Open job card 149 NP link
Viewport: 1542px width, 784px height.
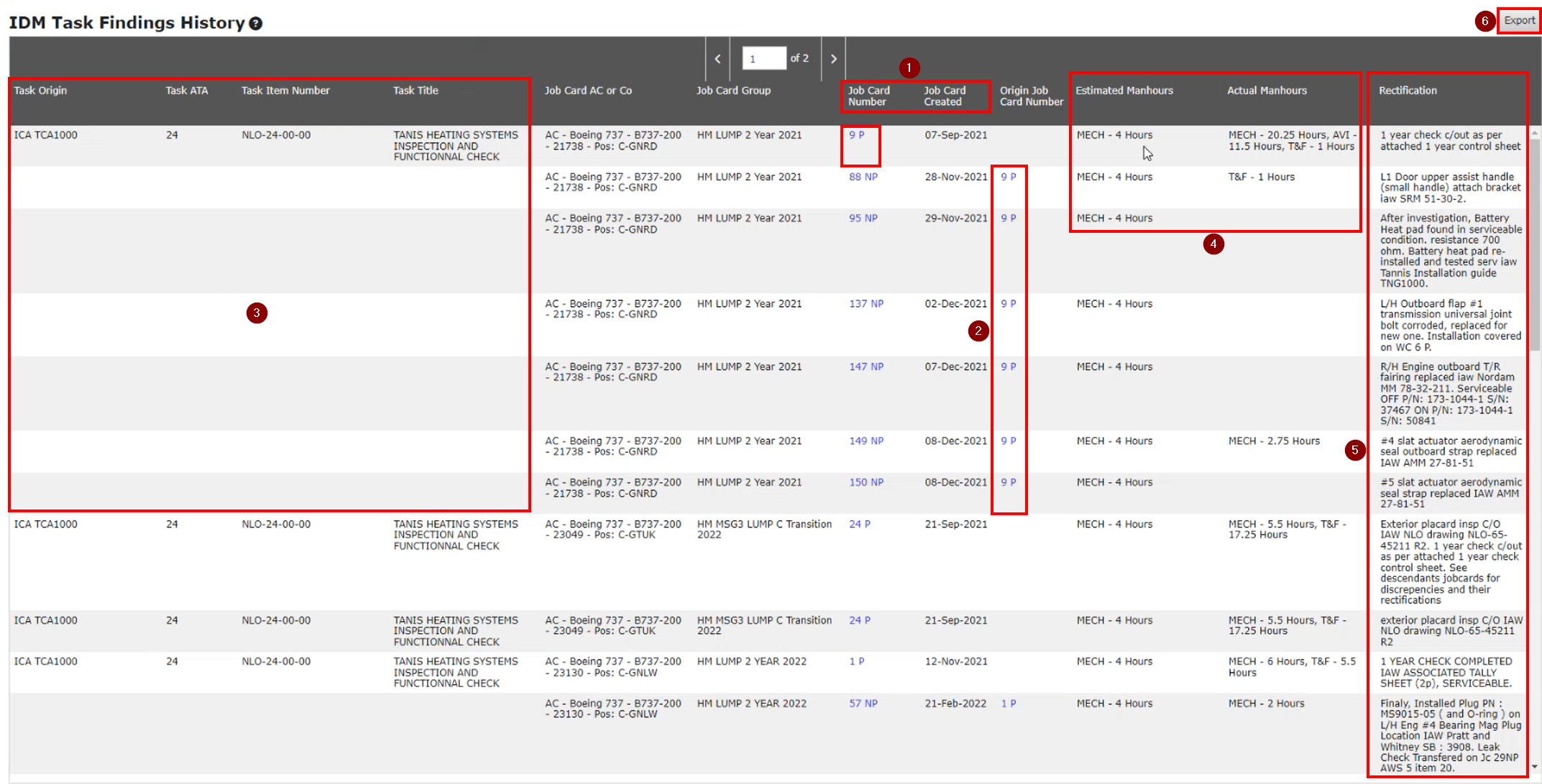pos(866,441)
